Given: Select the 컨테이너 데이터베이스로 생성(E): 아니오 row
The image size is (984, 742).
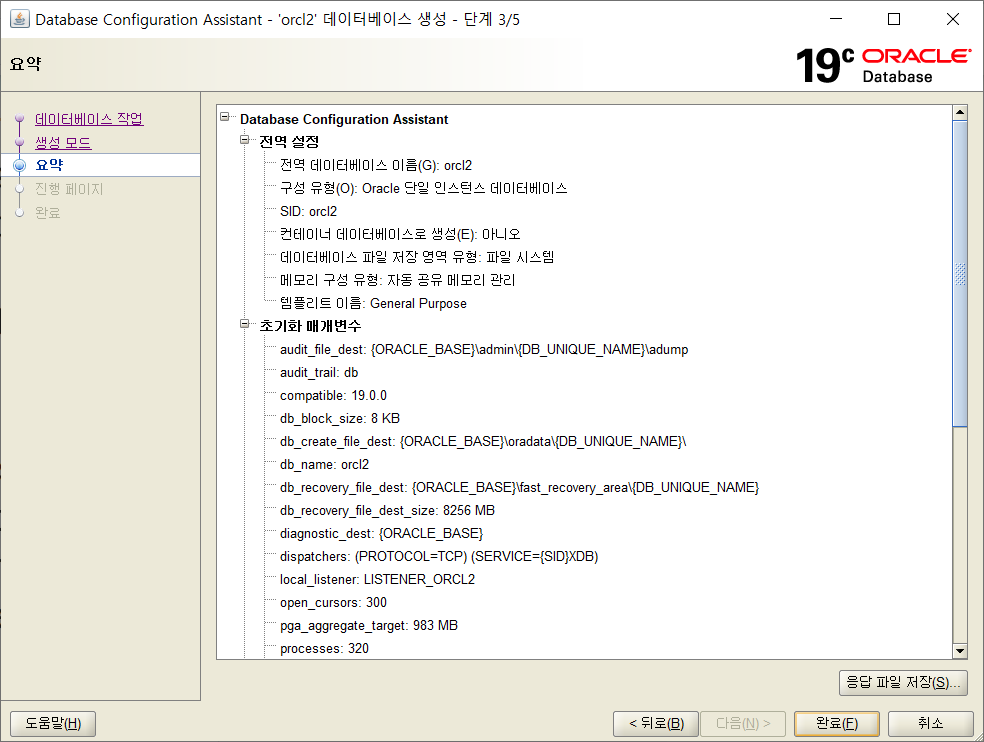Looking at the screenshot, I should [400, 234].
